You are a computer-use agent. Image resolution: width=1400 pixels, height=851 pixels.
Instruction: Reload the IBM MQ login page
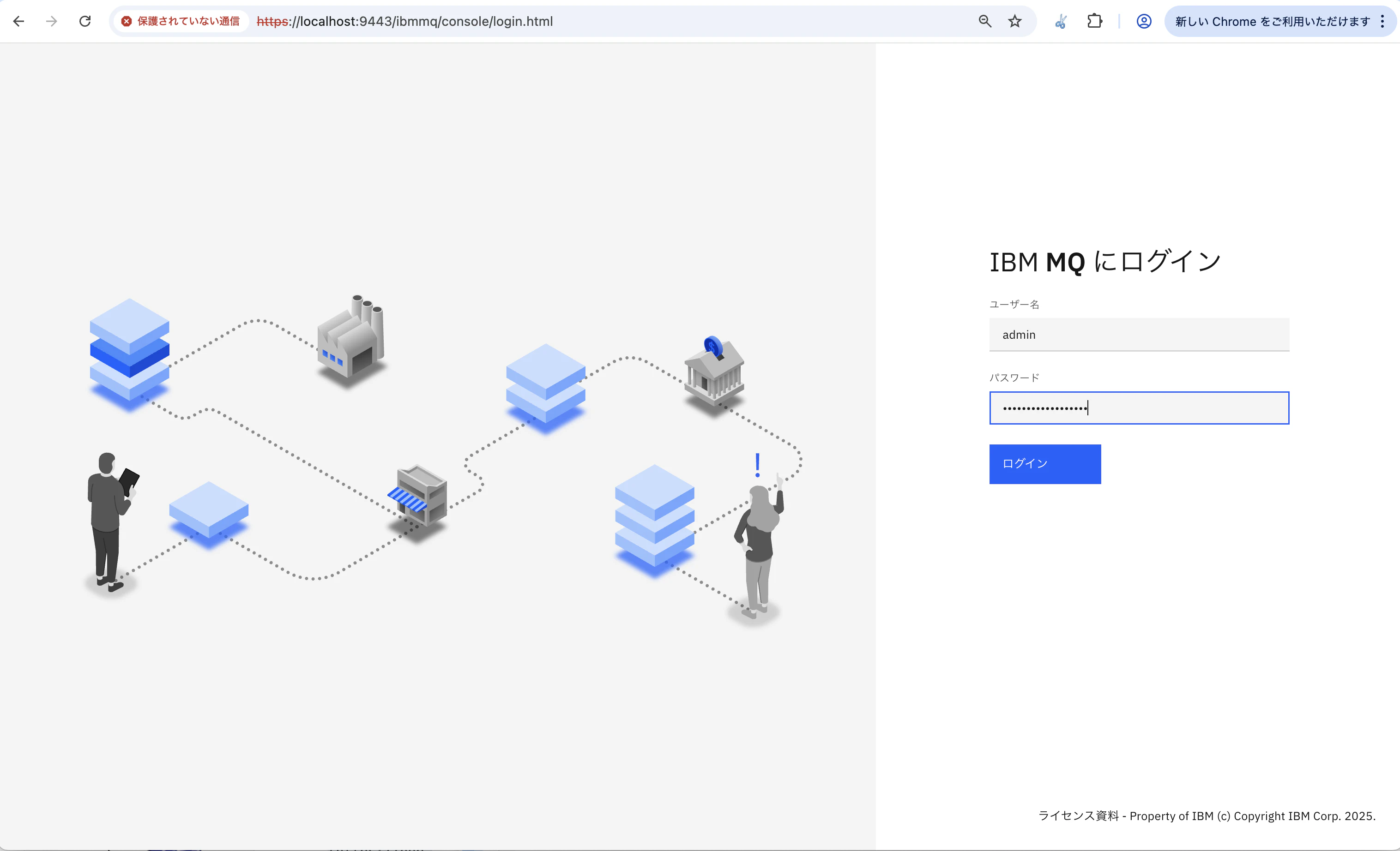click(84, 22)
